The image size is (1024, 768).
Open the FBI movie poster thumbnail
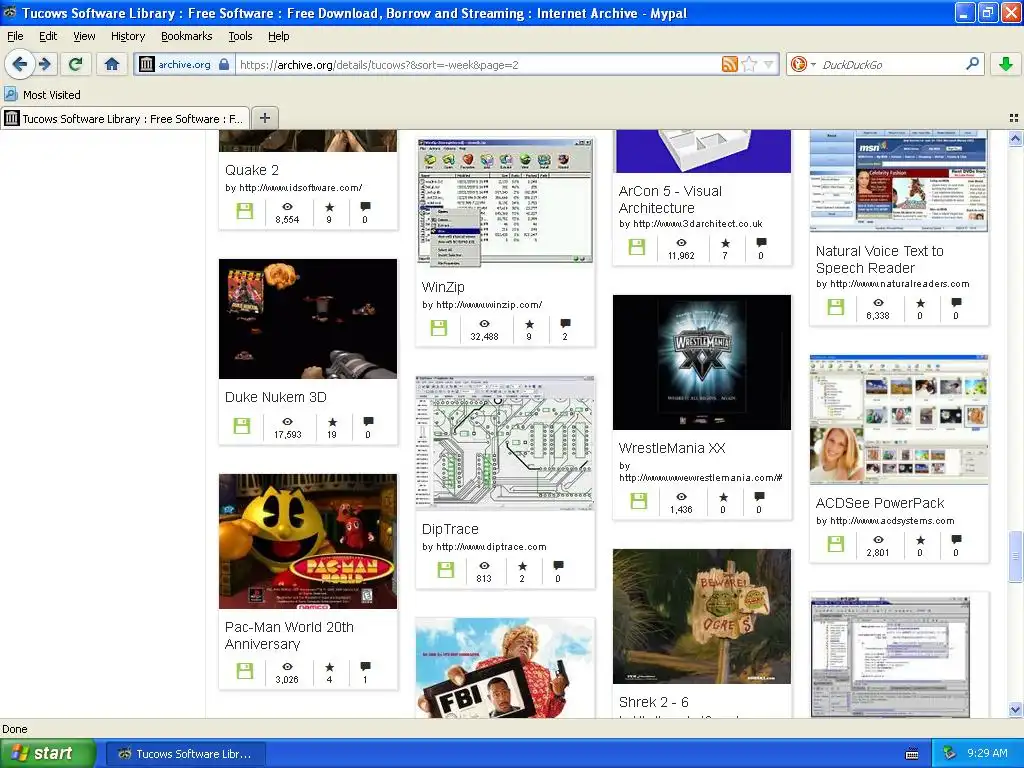pyautogui.click(x=505, y=668)
